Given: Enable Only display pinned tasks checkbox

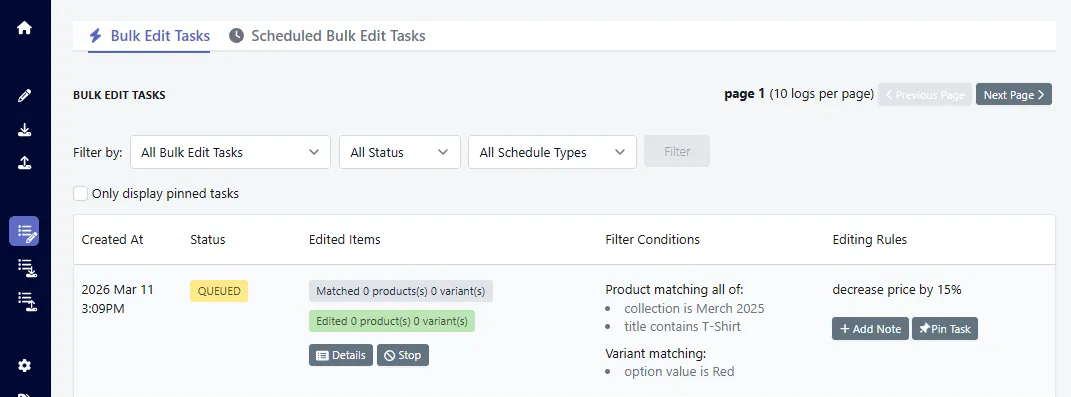Looking at the screenshot, I should [x=81, y=193].
